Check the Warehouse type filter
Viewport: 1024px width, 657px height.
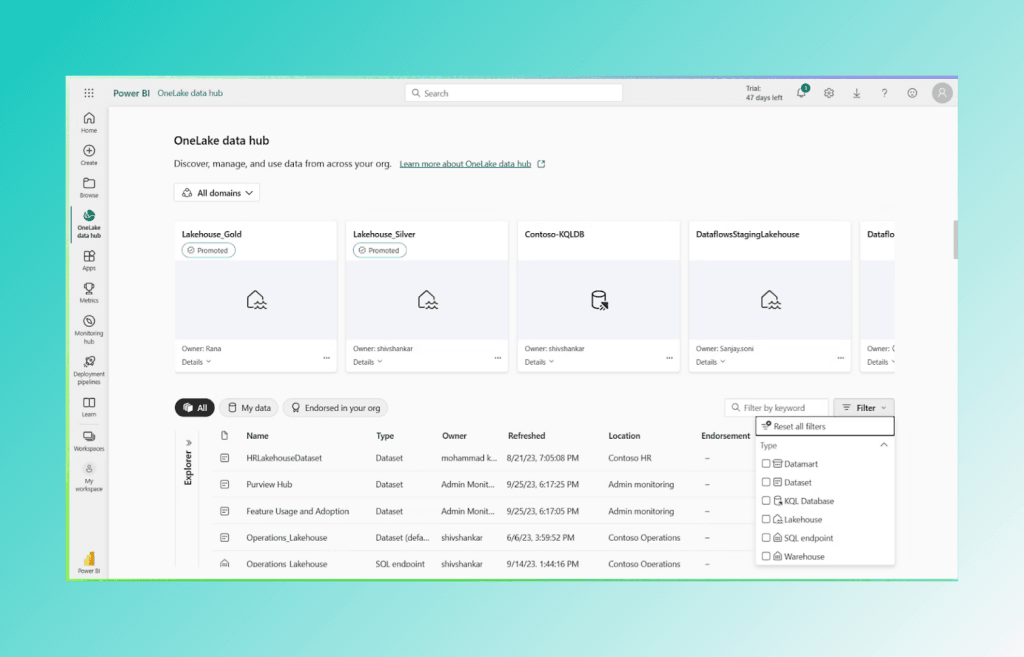766,556
